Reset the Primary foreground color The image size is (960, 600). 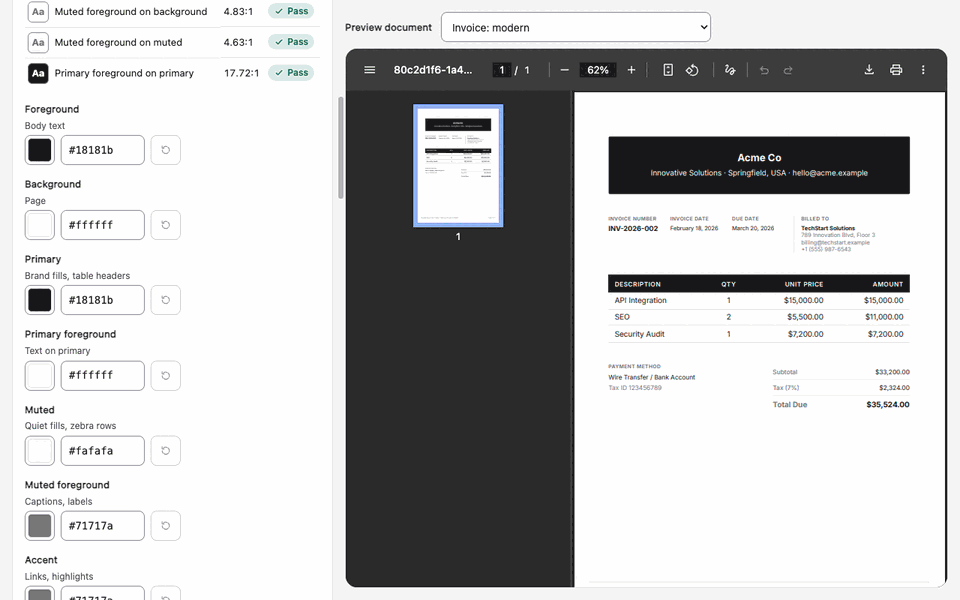point(165,375)
